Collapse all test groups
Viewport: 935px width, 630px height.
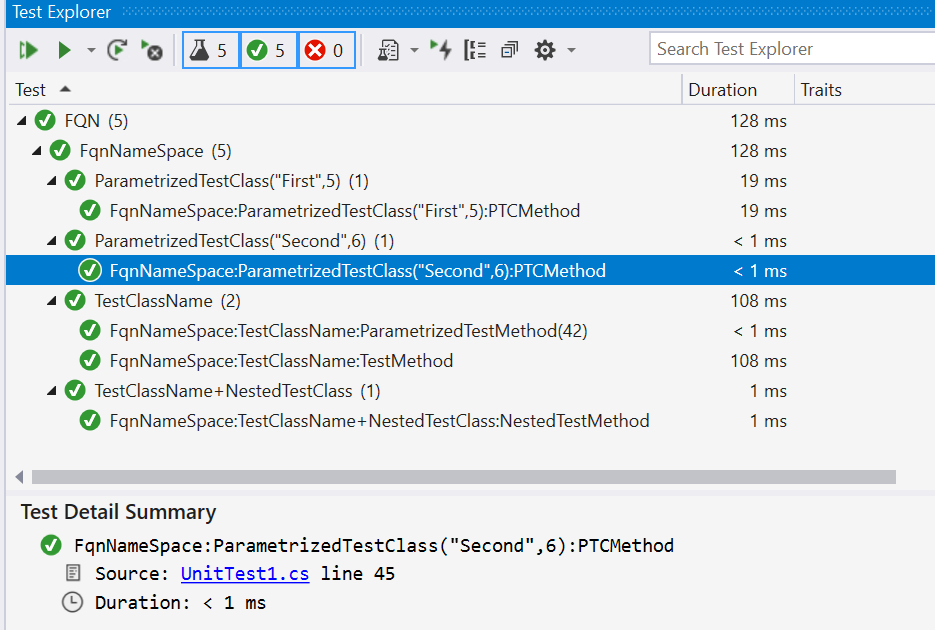(x=509, y=50)
